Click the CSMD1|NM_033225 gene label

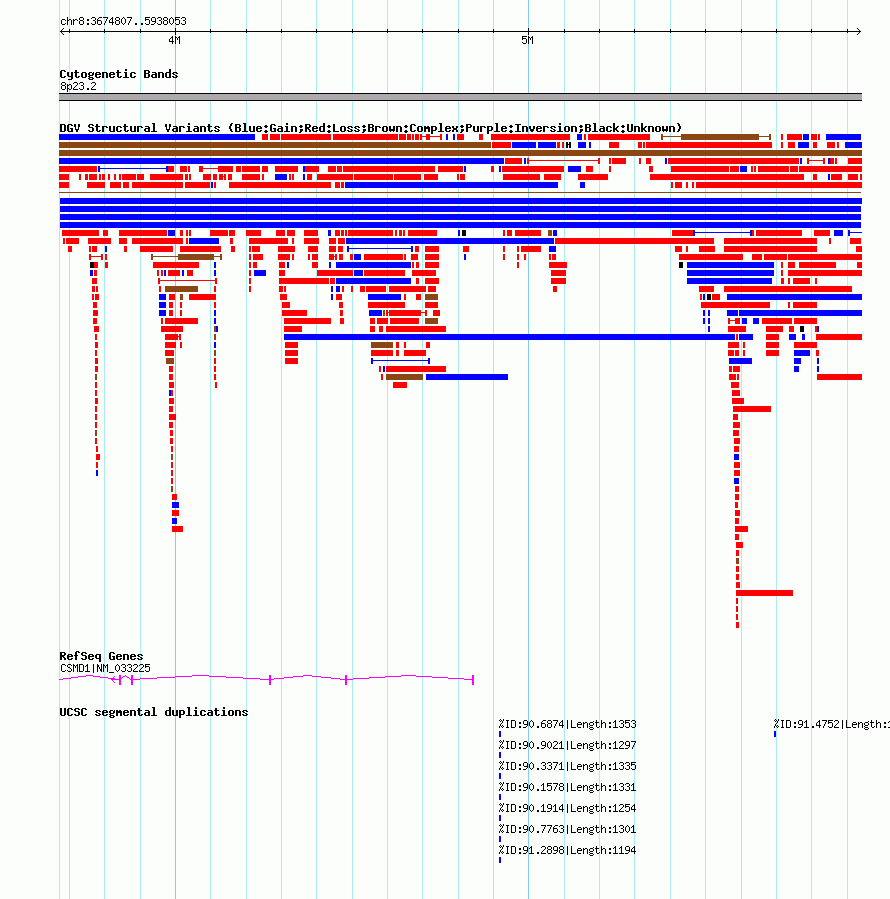[x=105, y=669]
